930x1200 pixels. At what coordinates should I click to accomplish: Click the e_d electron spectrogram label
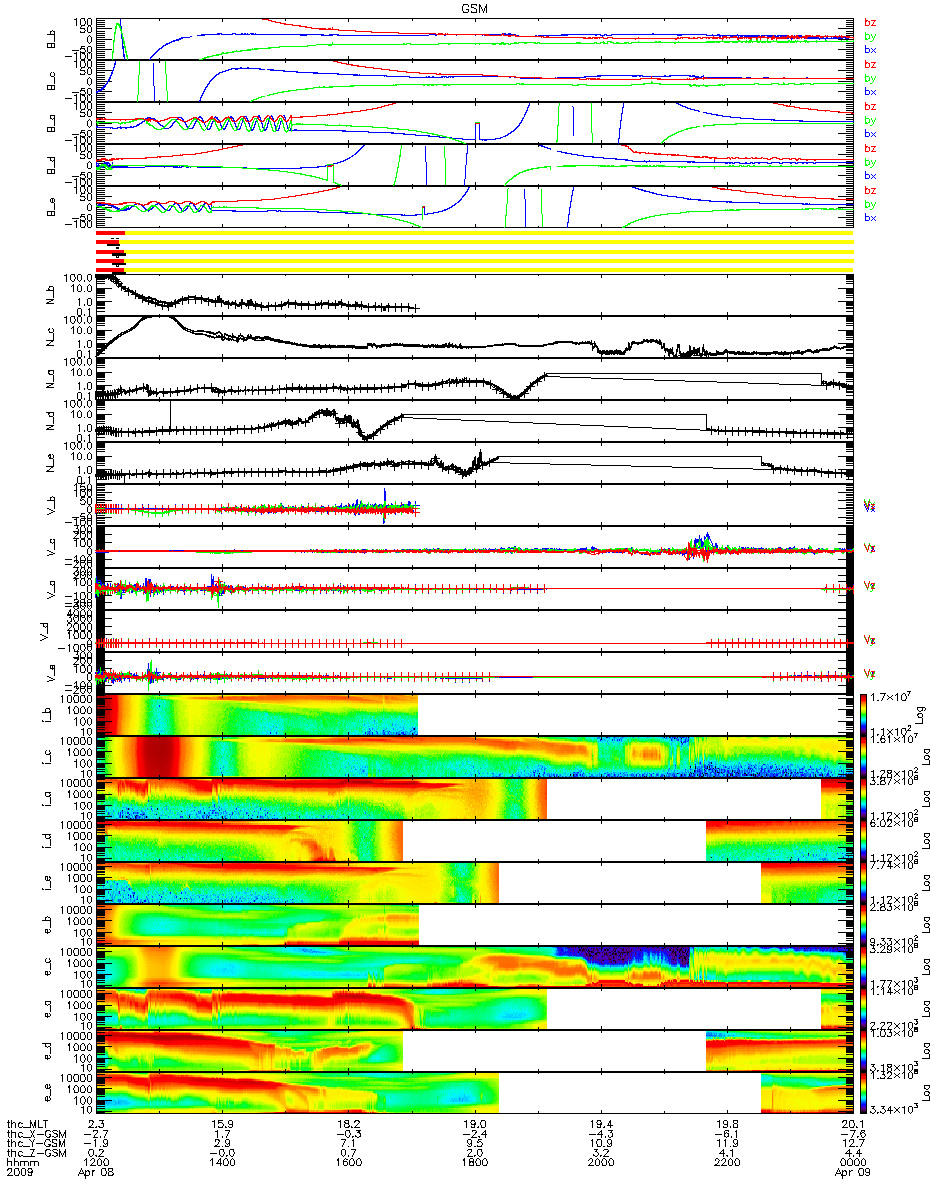coord(50,1049)
